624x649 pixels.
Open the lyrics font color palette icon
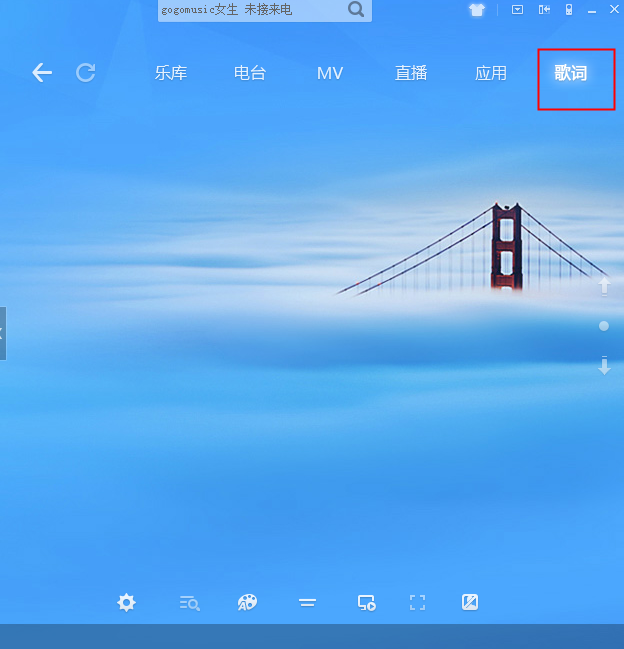(x=247, y=602)
